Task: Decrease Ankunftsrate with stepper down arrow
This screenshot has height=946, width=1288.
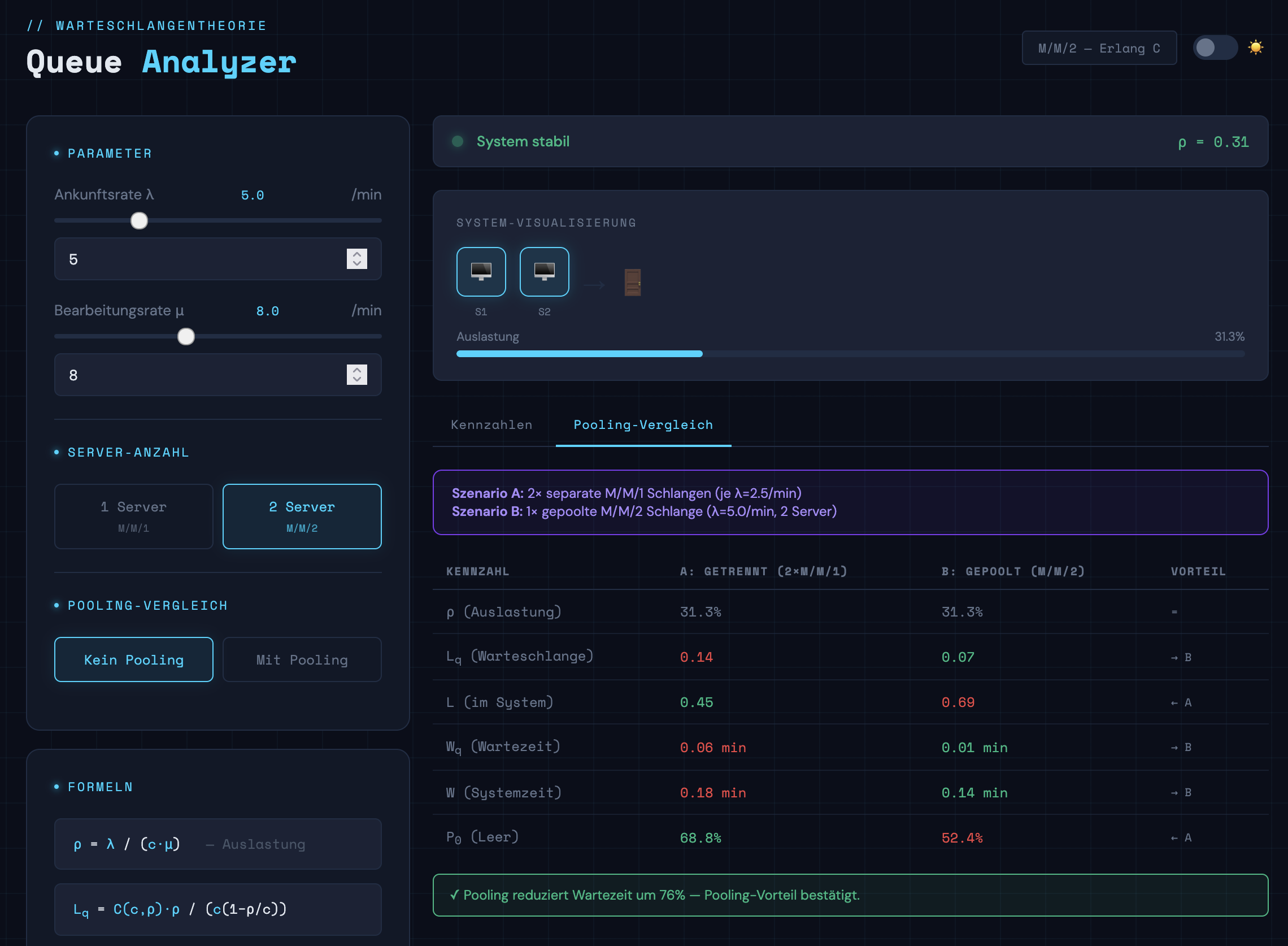Action: [x=356, y=264]
